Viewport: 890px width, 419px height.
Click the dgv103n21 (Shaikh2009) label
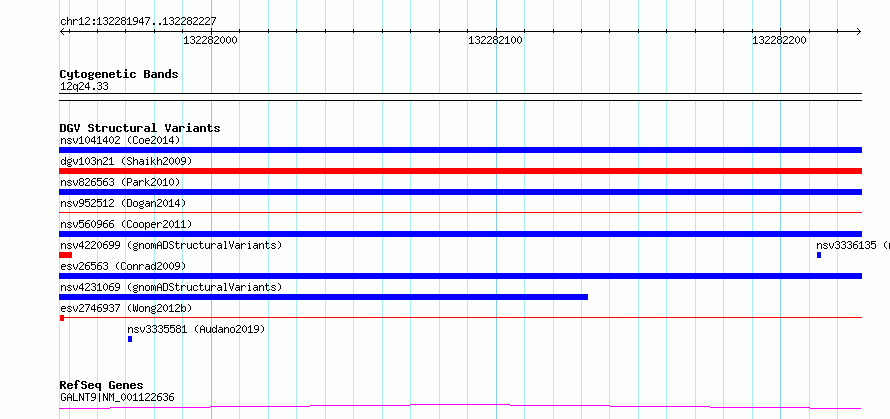click(126, 161)
